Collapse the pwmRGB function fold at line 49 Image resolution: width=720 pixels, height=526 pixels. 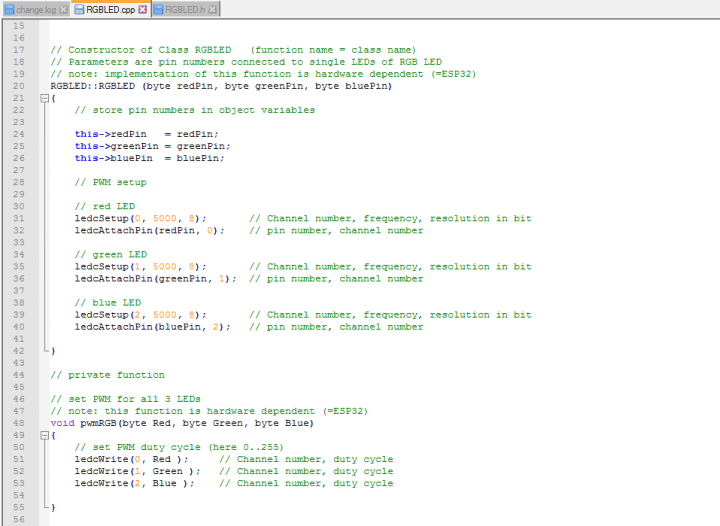[x=44, y=435]
